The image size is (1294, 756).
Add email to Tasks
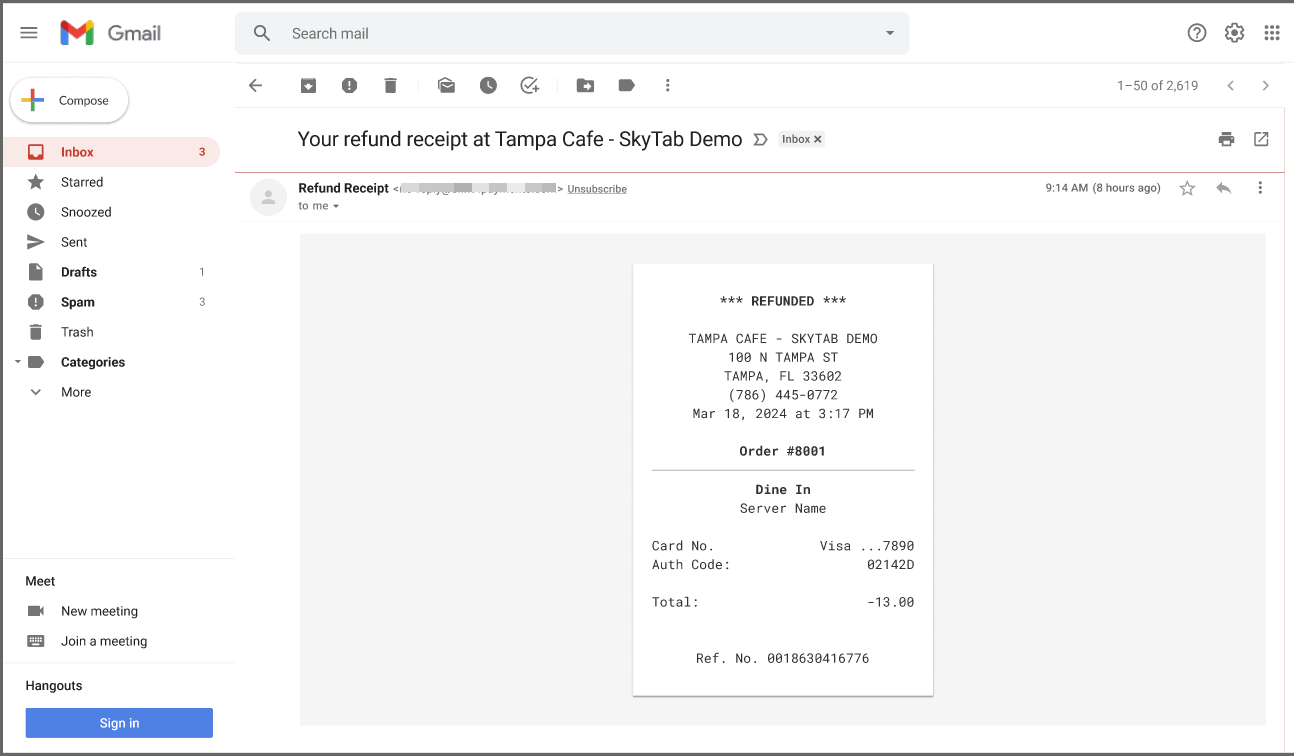point(530,86)
